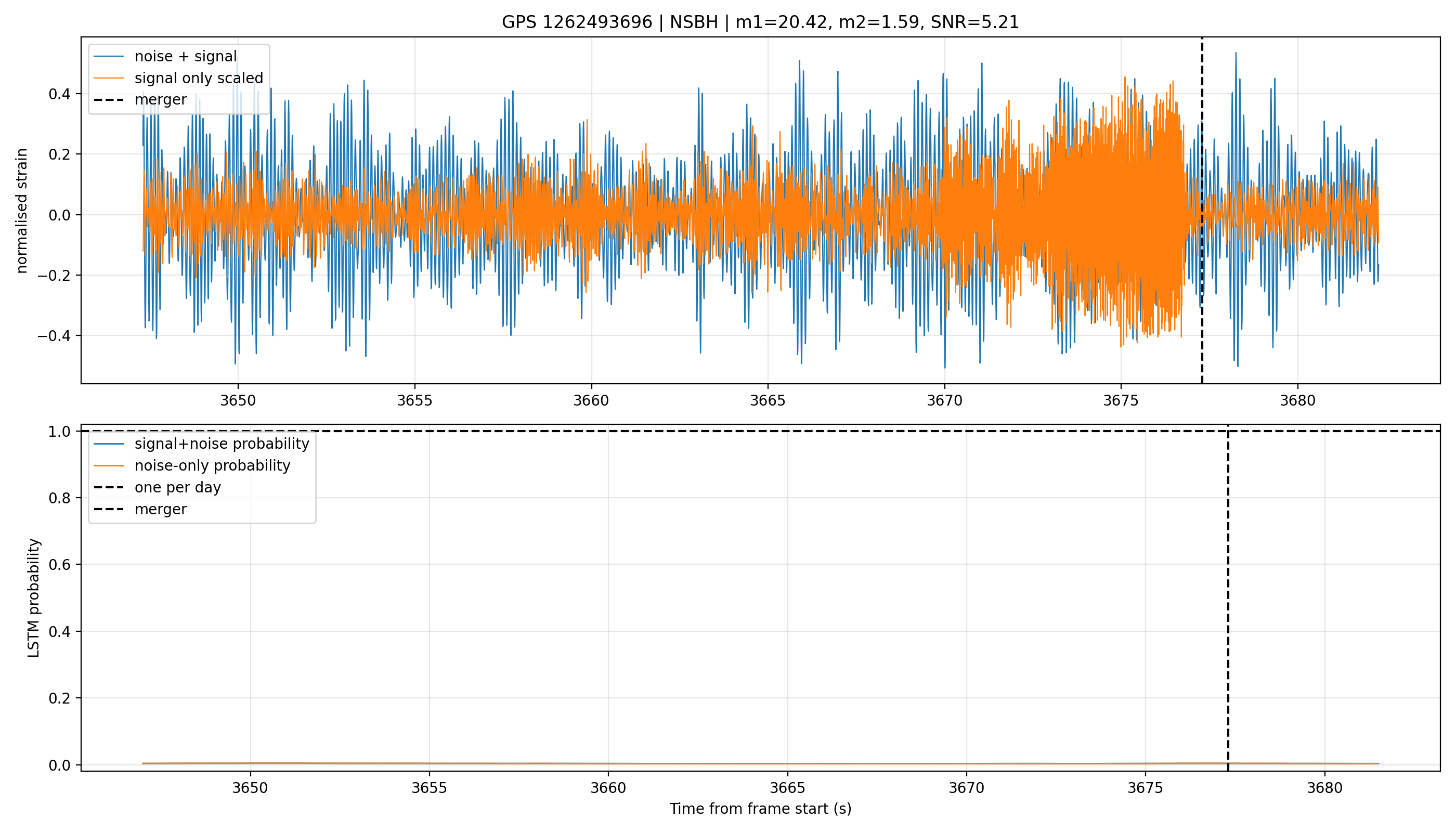
Task: Click the 3675 tick label on bottom plot
Action: point(1145,788)
